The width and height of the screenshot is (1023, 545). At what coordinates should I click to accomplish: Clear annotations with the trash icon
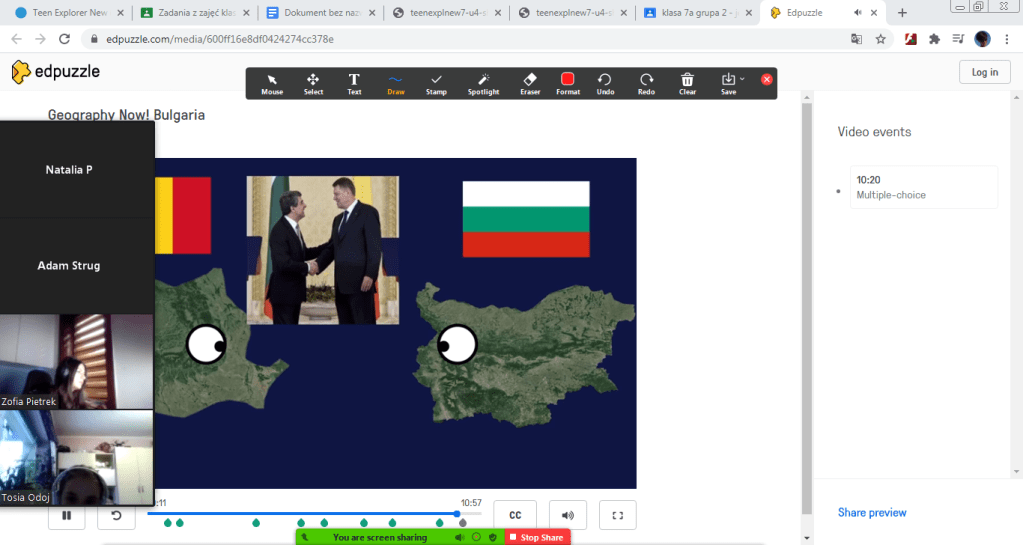(x=687, y=82)
